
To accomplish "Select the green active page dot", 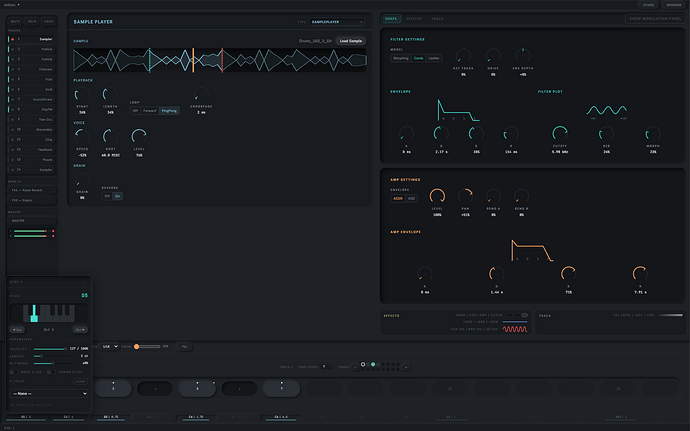I will coord(373,365).
